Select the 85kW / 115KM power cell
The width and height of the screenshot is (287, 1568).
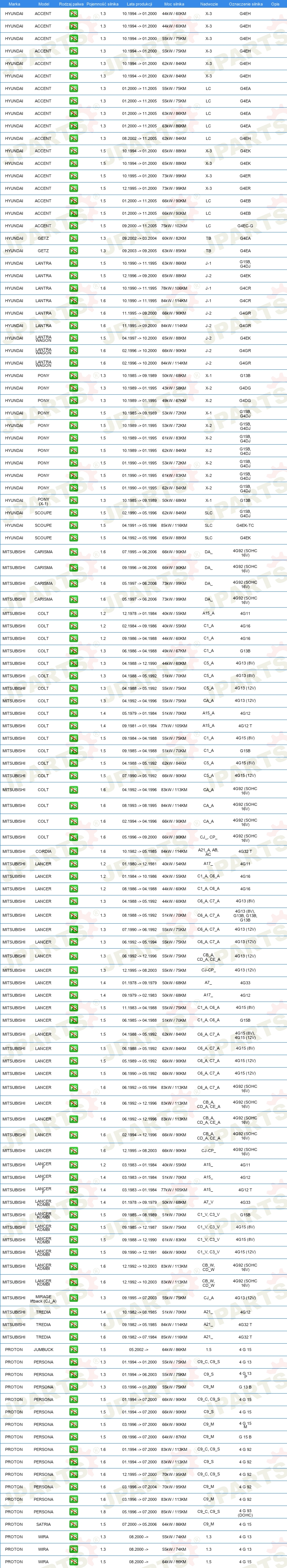(174, 1512)
